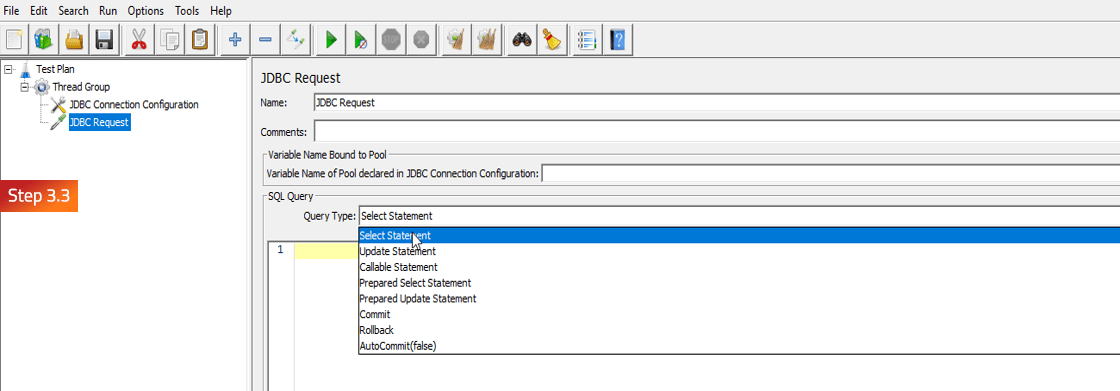Click the Clear results broom icon
Screen dimensions: 1120x391
(x=455, y=39)
